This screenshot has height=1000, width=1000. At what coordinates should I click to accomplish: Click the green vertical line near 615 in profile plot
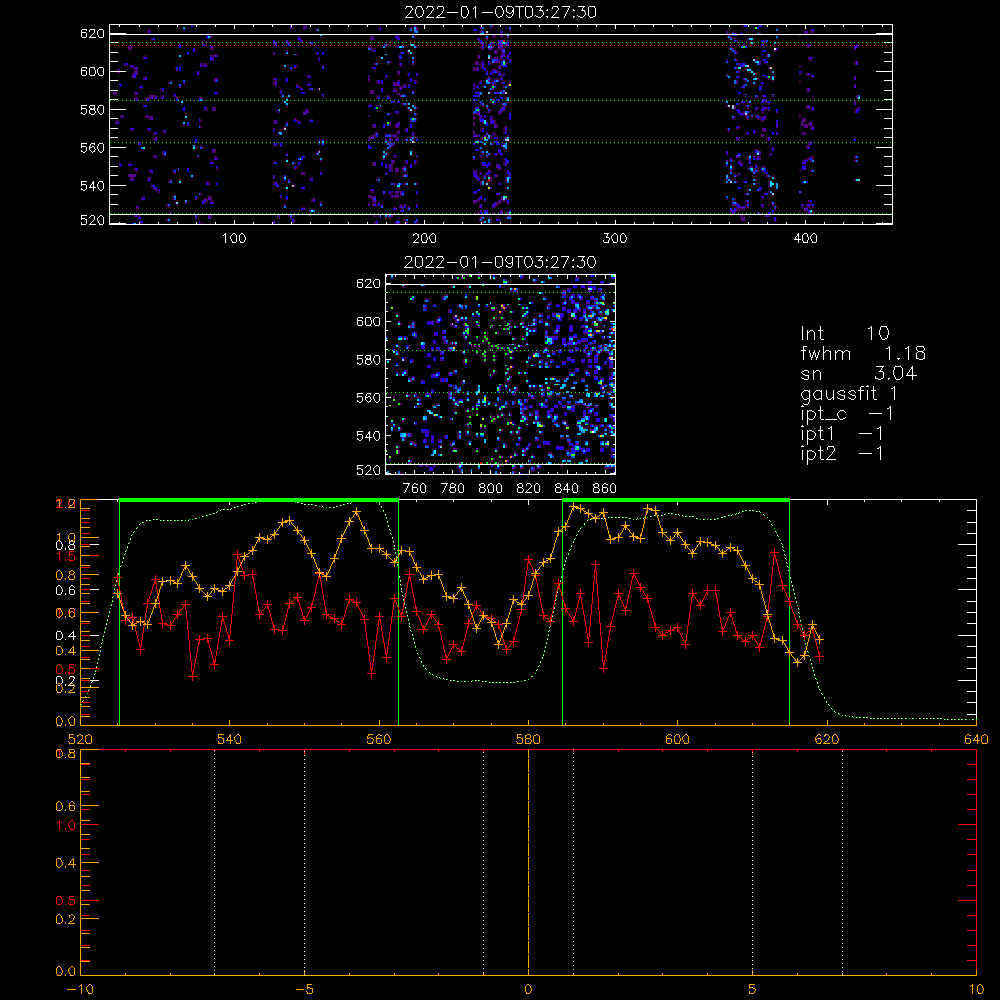[x=790, y=612]
